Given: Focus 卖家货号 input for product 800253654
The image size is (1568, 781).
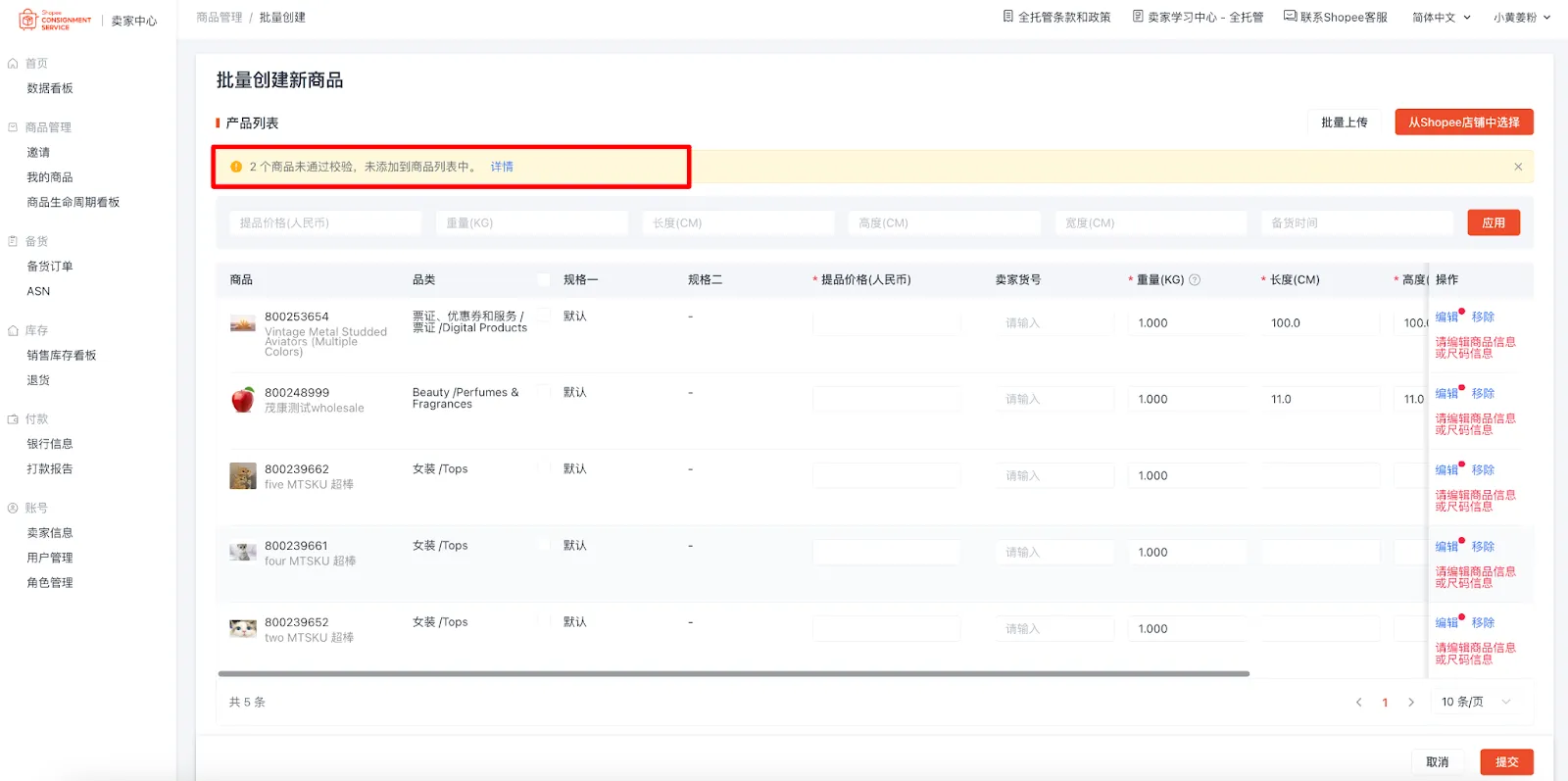Looking at the screenshot, I should point(1054,323).
